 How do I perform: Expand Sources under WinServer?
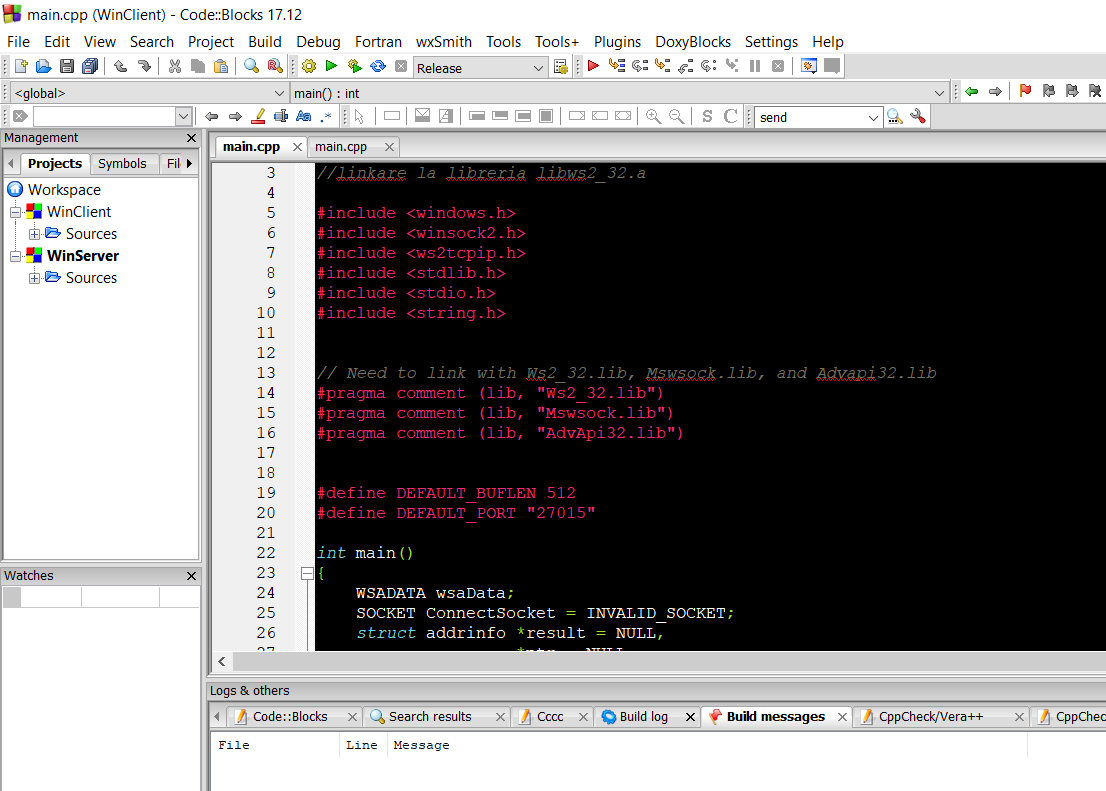[x=34, y=278]
